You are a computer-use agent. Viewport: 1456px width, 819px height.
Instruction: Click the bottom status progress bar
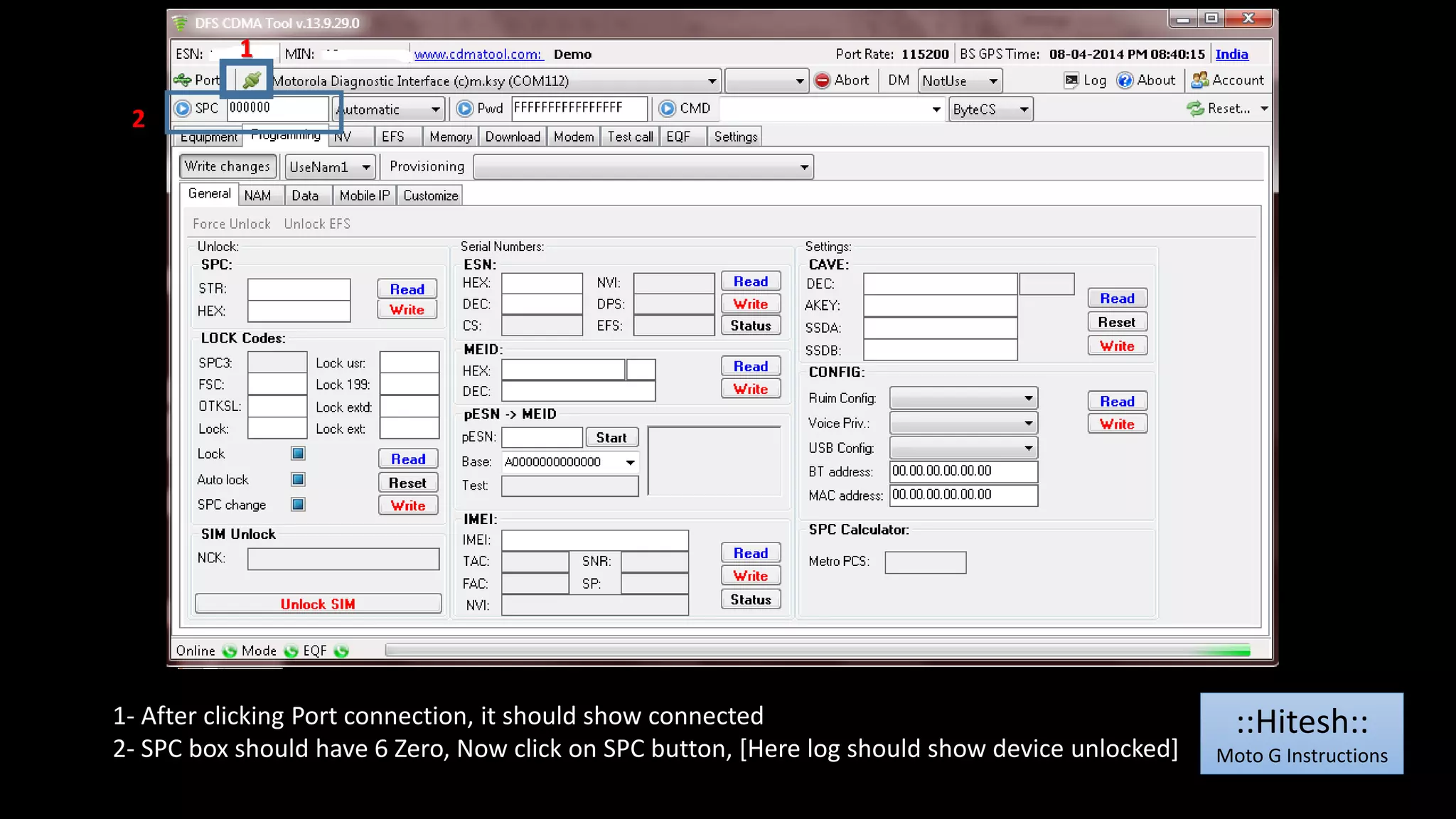point(818,651)
